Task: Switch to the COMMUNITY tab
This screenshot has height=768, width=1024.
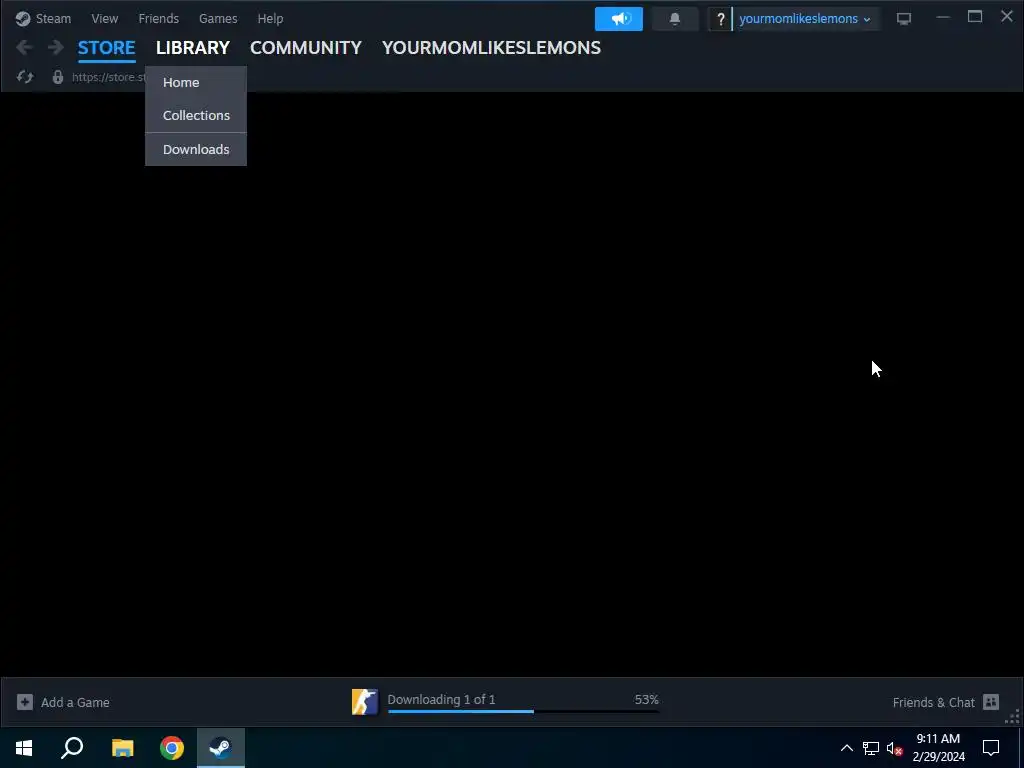Action: [x=306, y=48]
